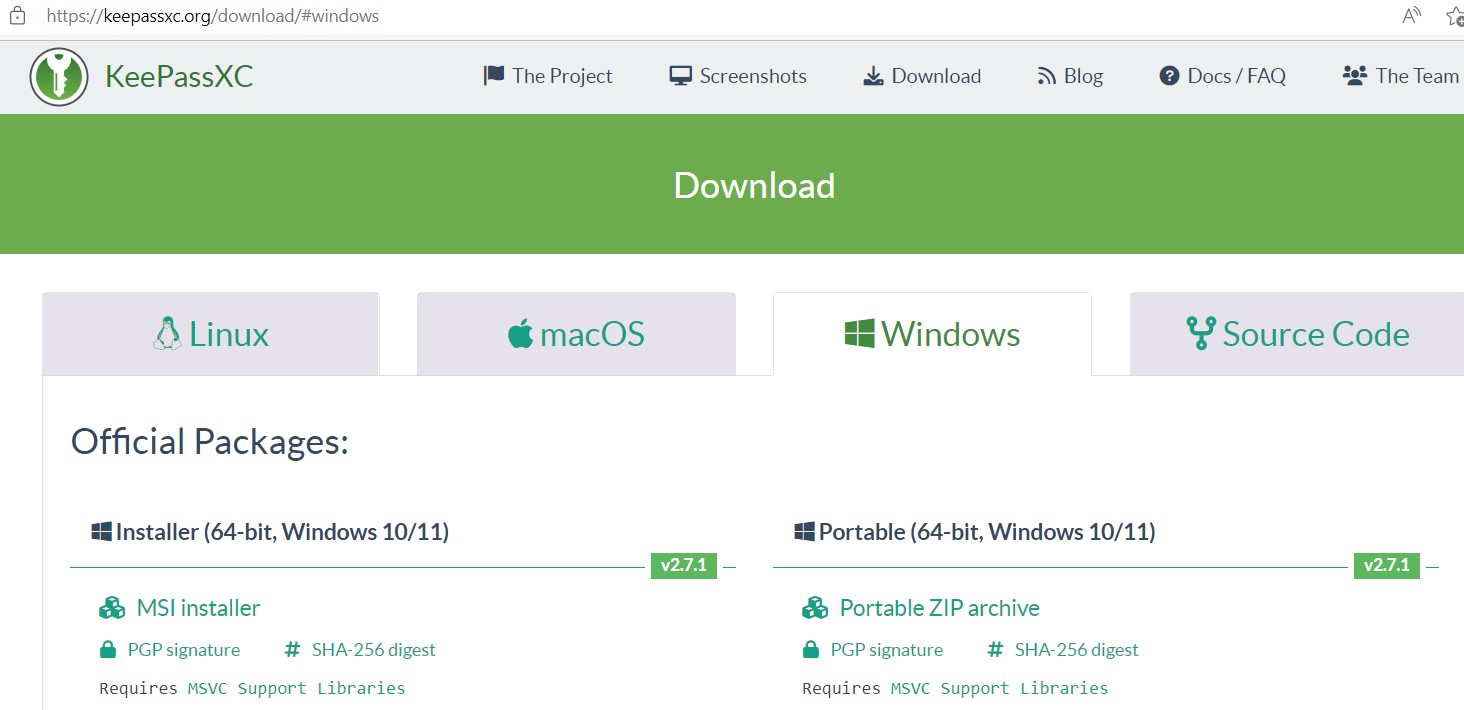Click the cubes icon beside MSI installer

pos(112,608)
